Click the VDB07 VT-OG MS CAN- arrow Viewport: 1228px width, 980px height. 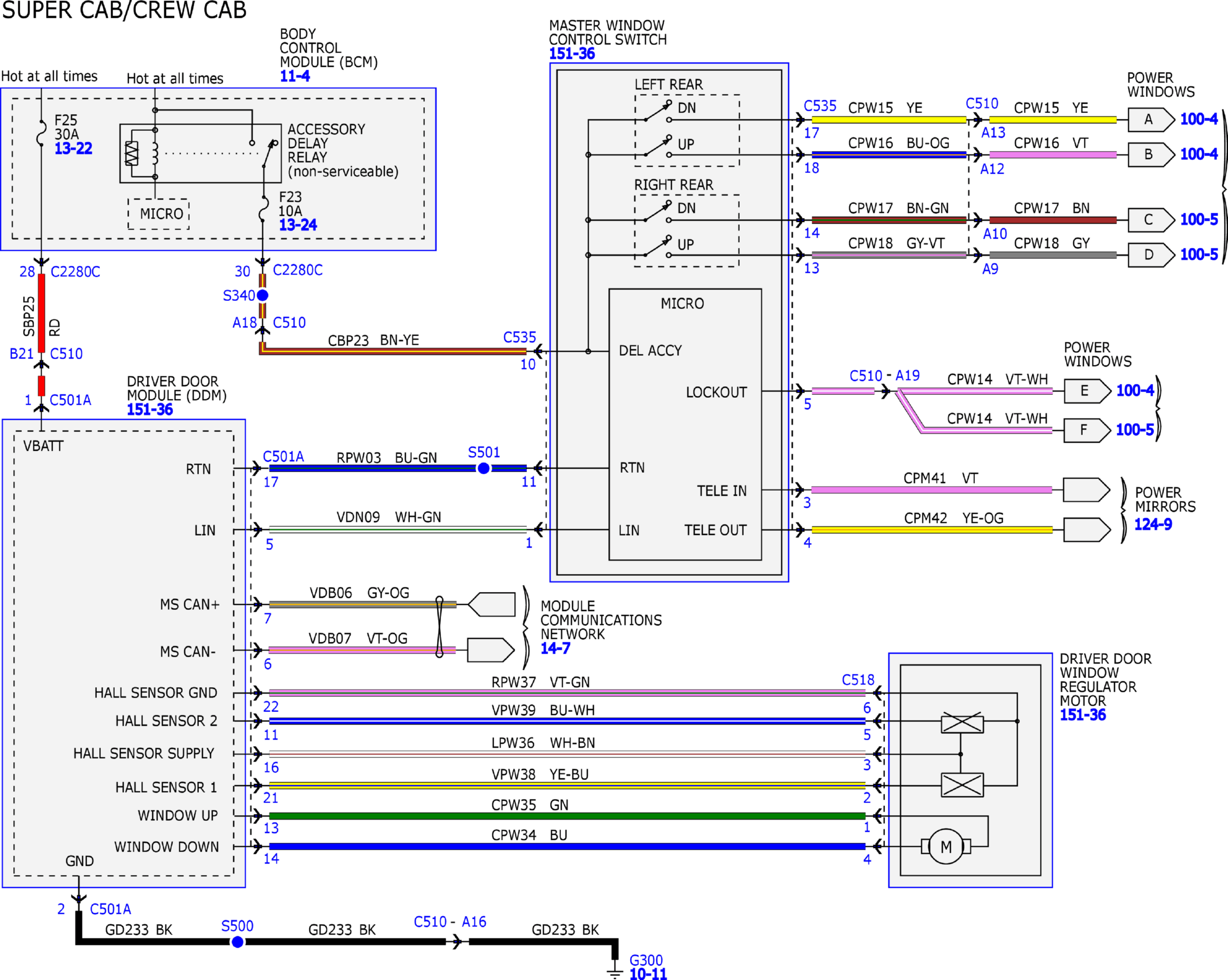491,650
